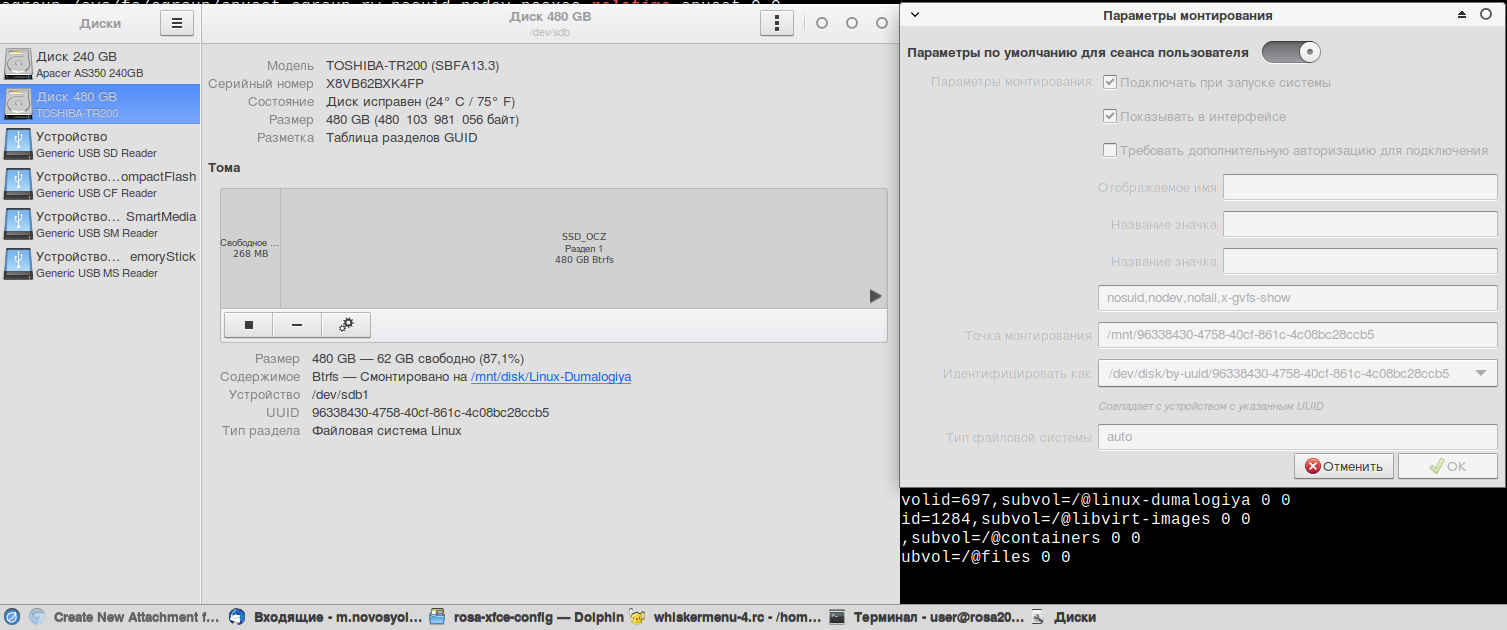Toggle 'Подключать при запуске системы' checkbox
The width and height of the screenshot is (1507, 630).
click(x=1110, y=82)
